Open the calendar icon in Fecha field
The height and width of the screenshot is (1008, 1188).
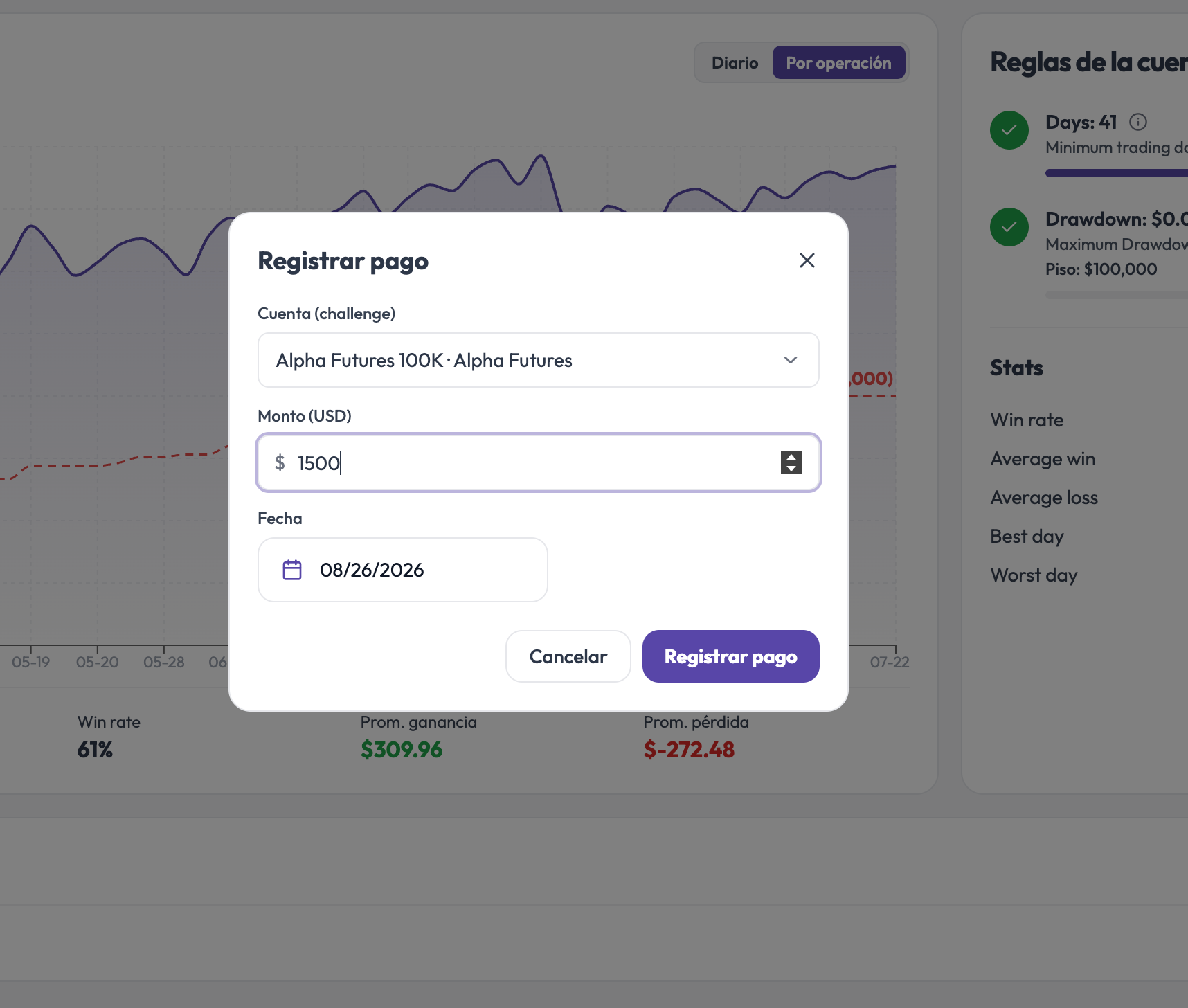[x=292, y=570]
